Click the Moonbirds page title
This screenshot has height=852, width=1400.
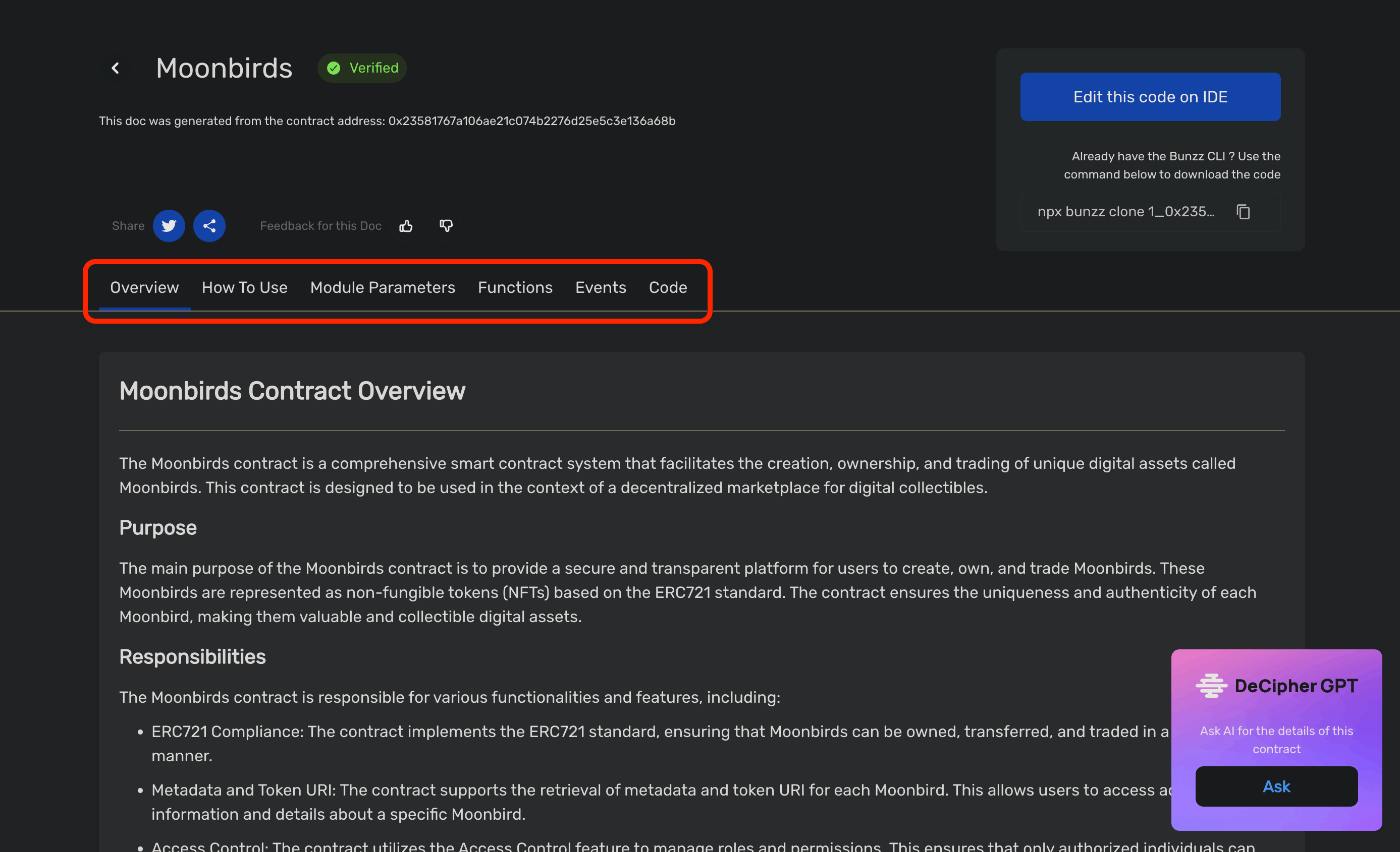click(224, 68)
